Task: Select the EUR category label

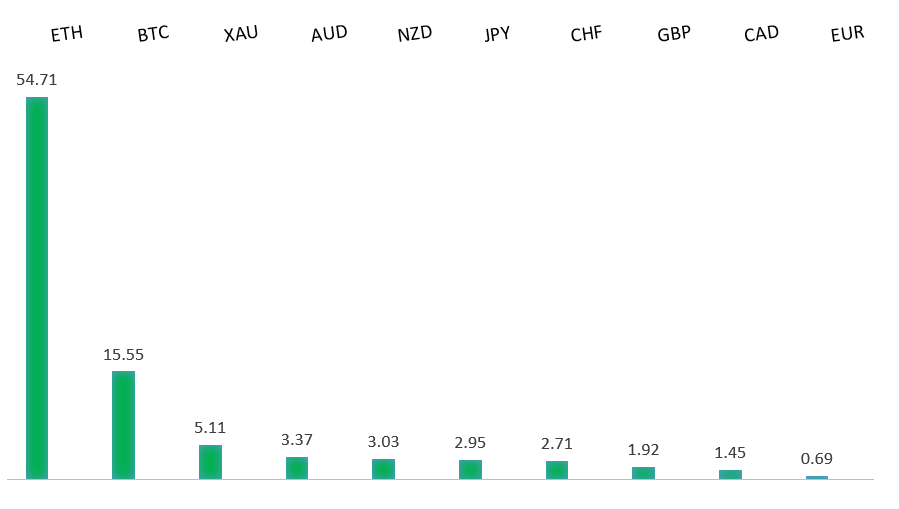Action: [x=847, y=34]
